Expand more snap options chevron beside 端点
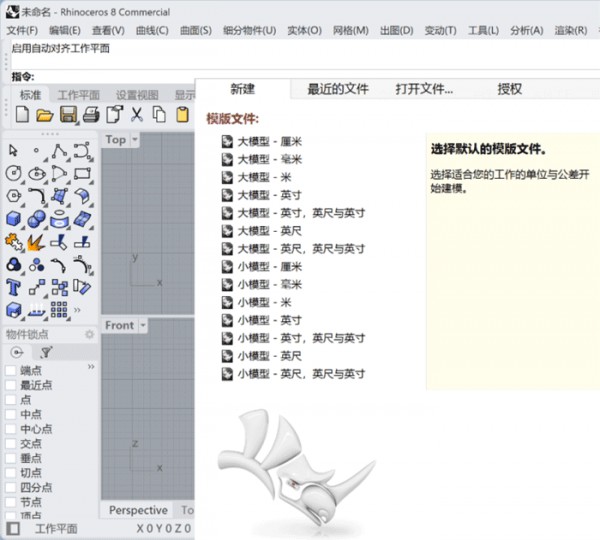Viewport: 600px width, 540px height. click(91, 367)
